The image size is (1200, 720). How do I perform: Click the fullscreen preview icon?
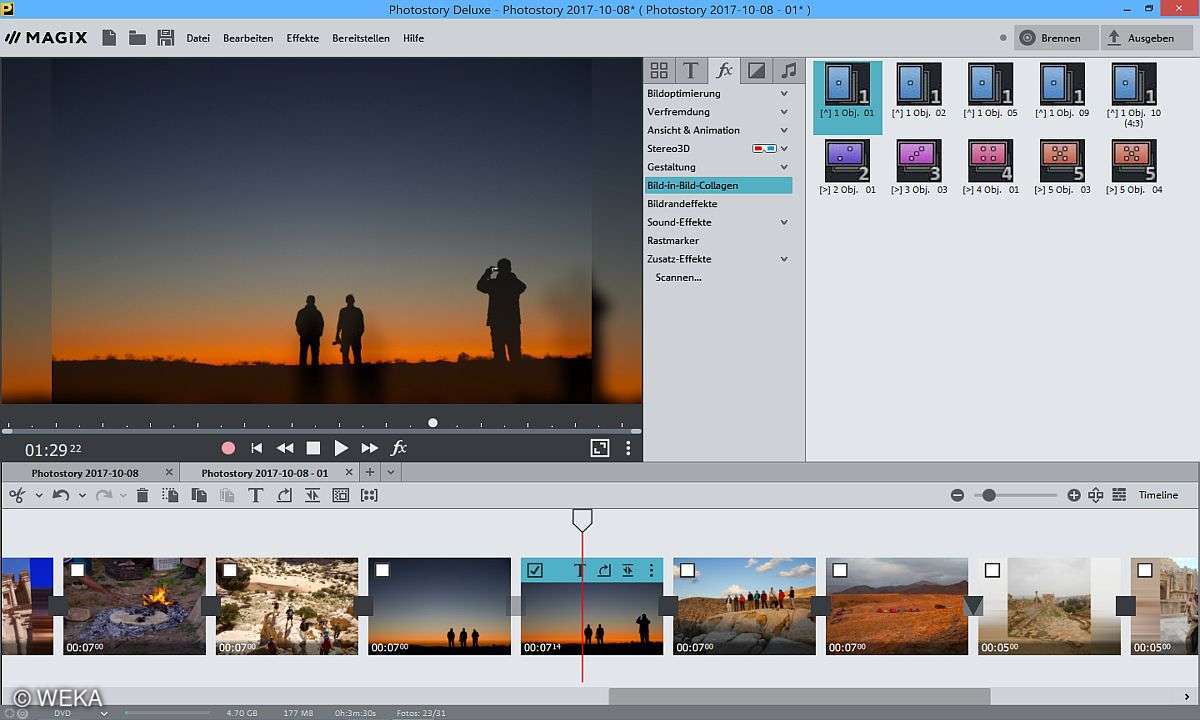tap(599, 448)
